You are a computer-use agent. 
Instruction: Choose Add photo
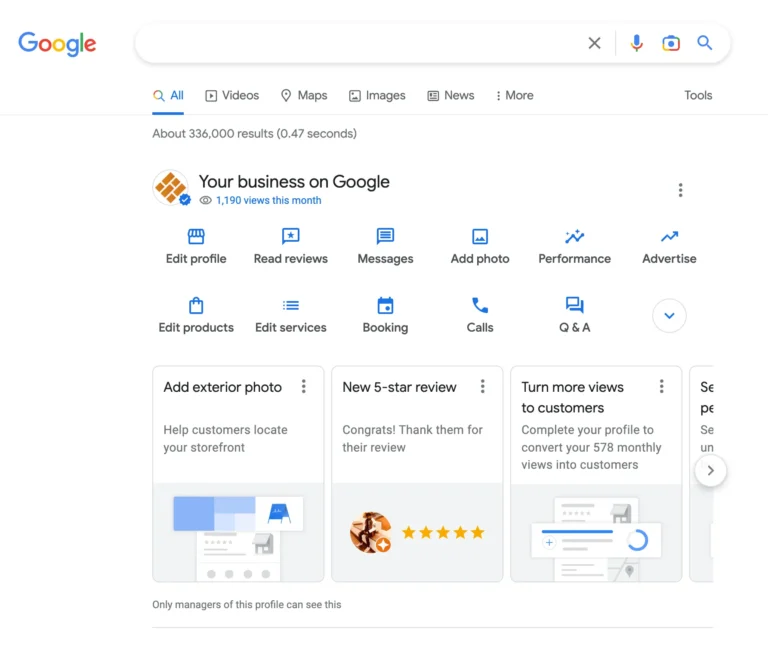click(x=480, y=246)
